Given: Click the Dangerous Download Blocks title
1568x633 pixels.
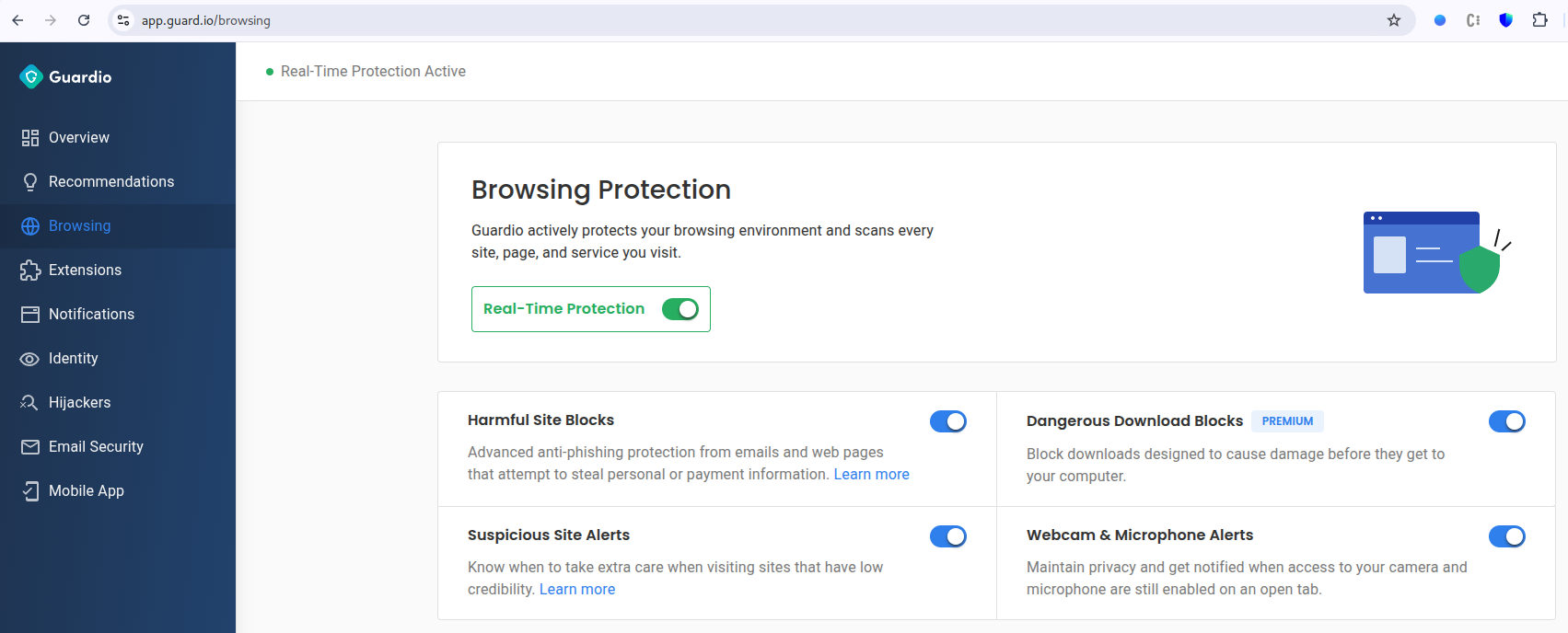Looking at the screenshot, I should tap(1134, 421).
